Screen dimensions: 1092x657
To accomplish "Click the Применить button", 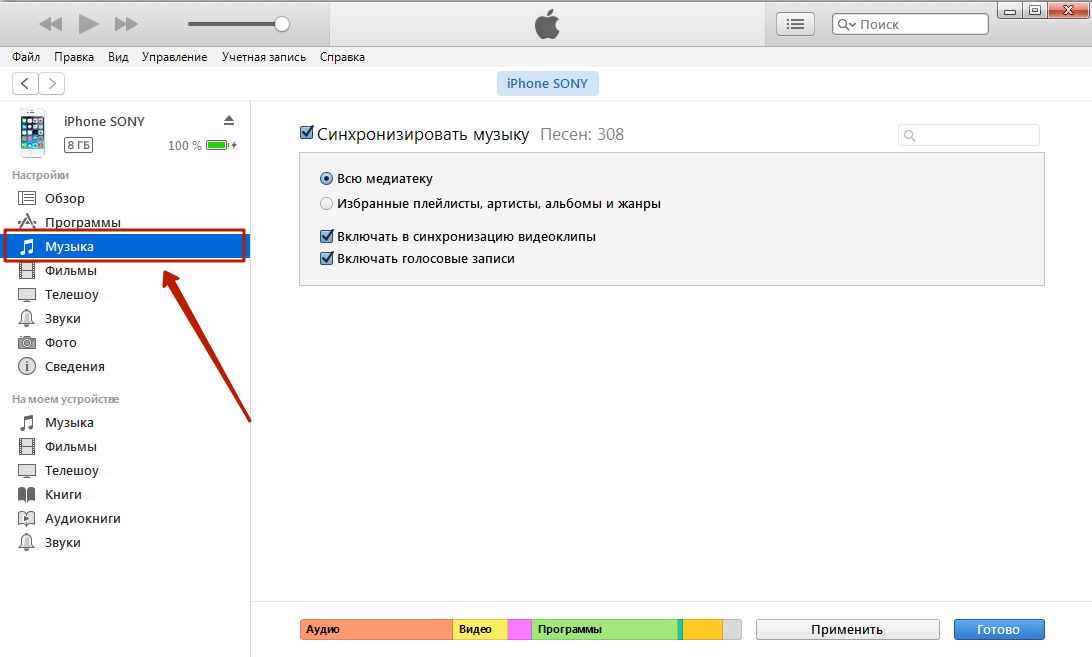I will [847, 629].
